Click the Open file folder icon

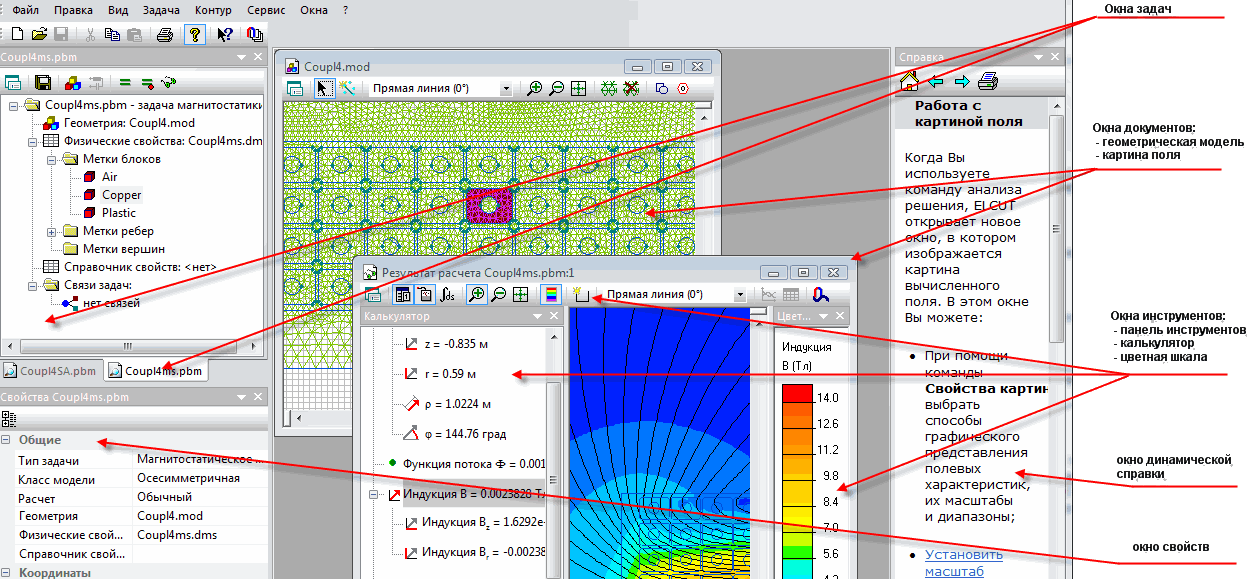click(39, 34)
